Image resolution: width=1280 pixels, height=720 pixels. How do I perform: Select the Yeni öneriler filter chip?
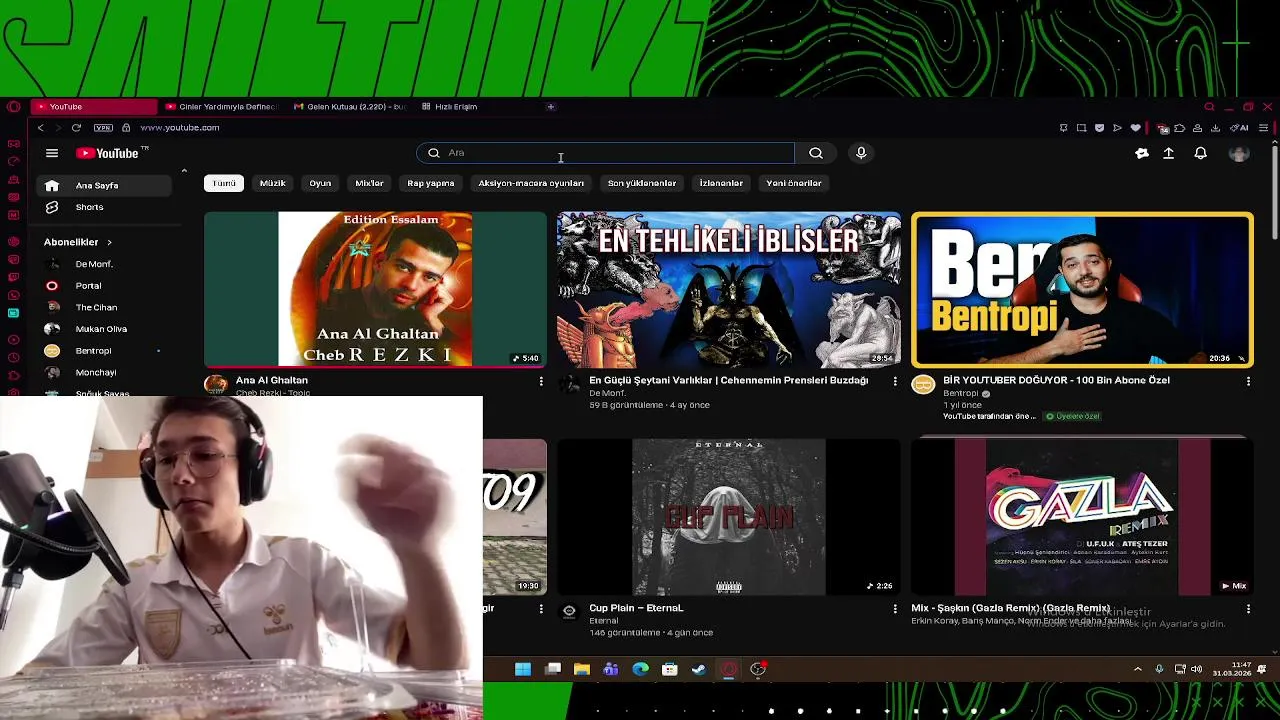point(794,183)
